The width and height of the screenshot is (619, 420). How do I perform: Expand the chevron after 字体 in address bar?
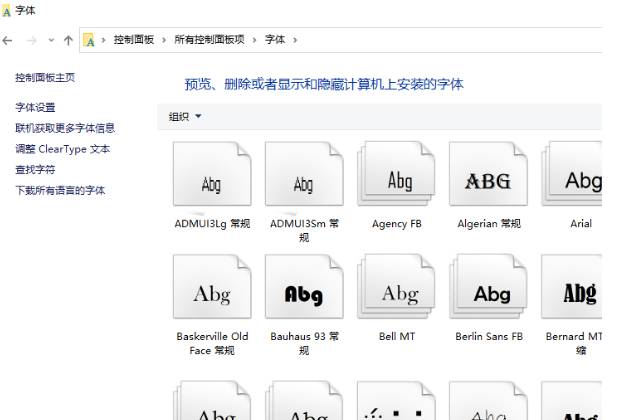click(295, 40)
